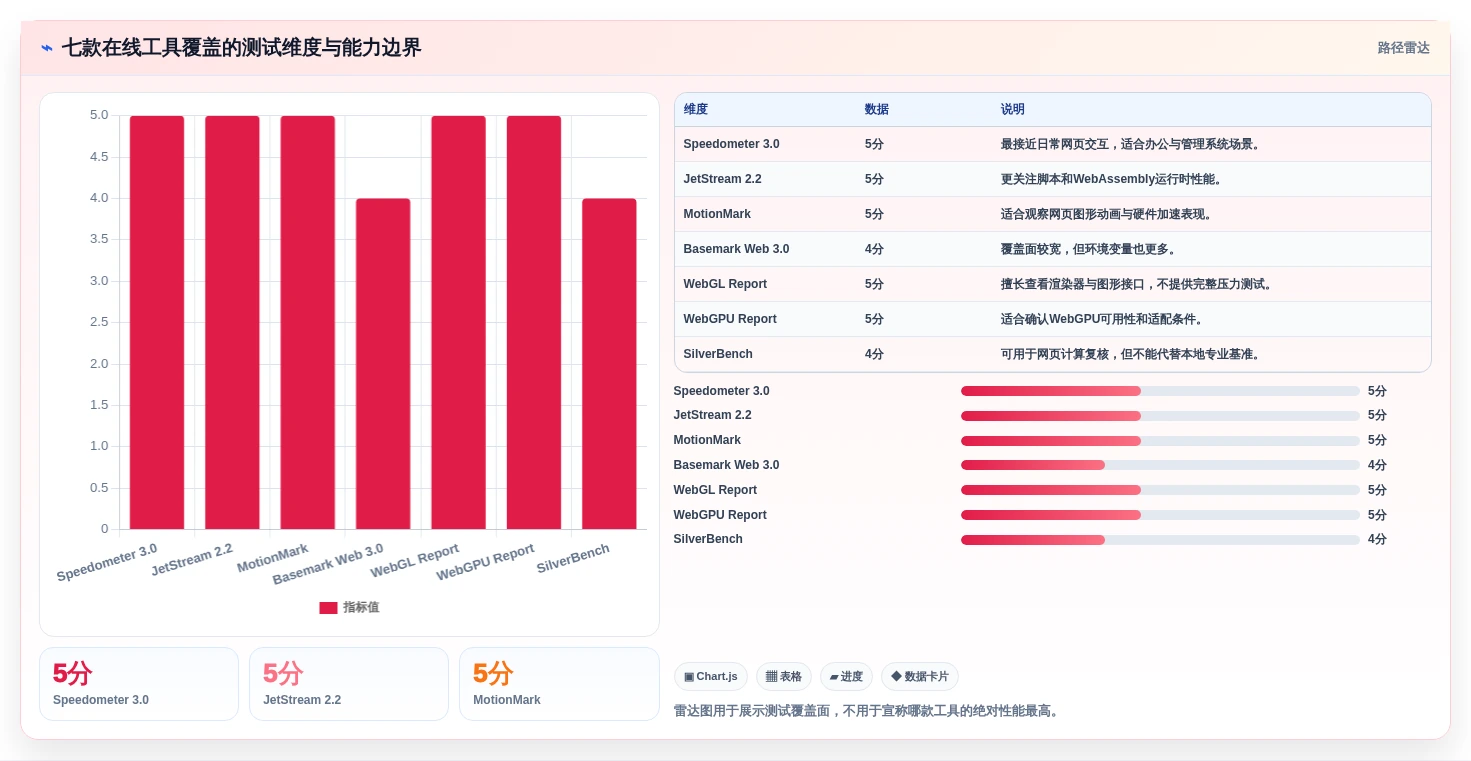Click the 2.5 y-axis tick label
1471x761 pixels.
tap(99, 322)
